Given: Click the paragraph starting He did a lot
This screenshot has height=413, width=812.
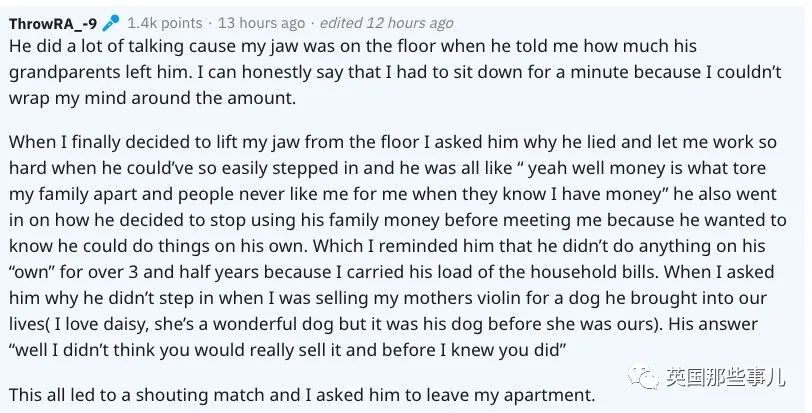Looking at the screenshot, I should point(395,72).
